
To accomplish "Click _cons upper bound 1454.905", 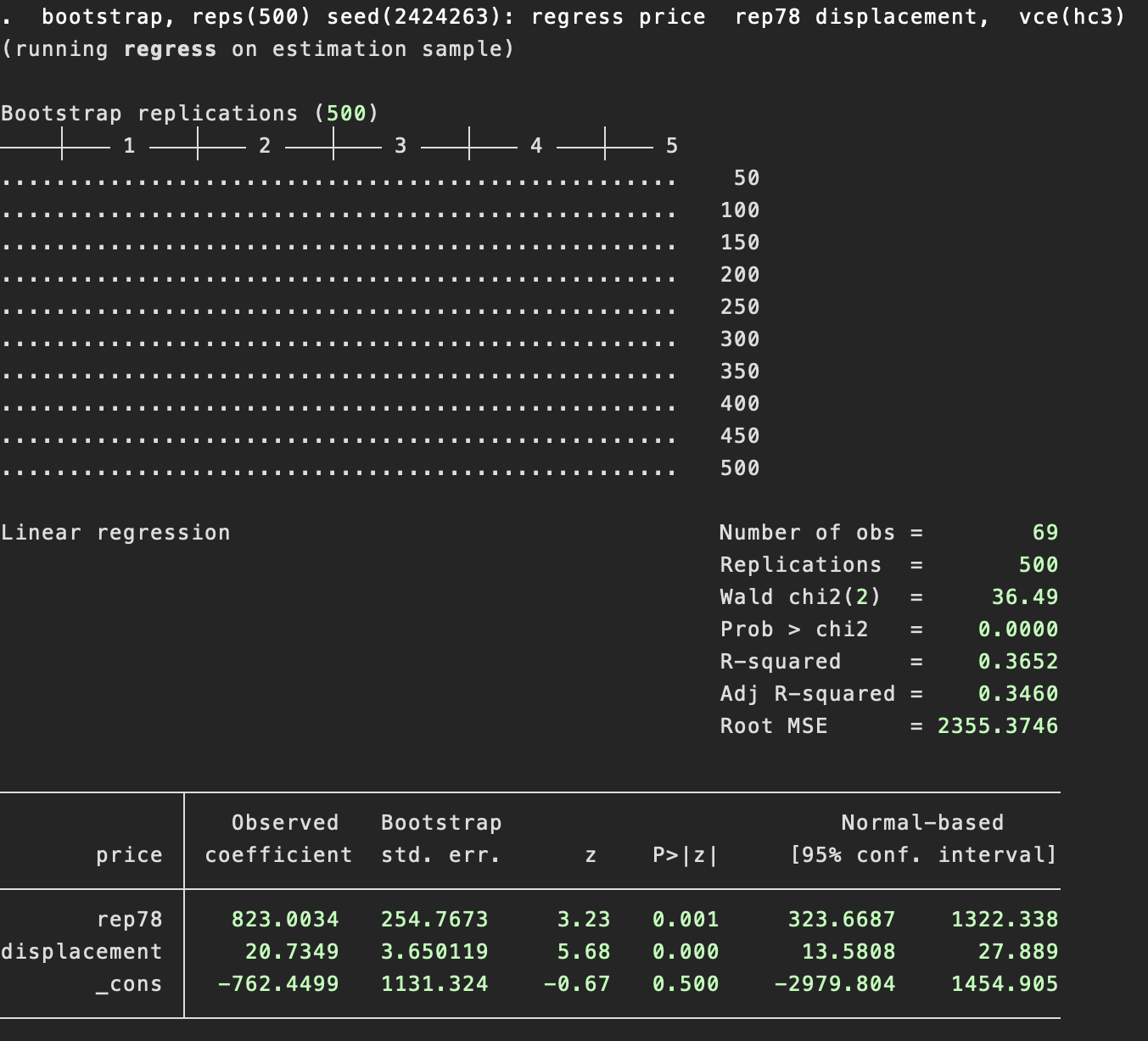I will click(x=1005, y=984).
